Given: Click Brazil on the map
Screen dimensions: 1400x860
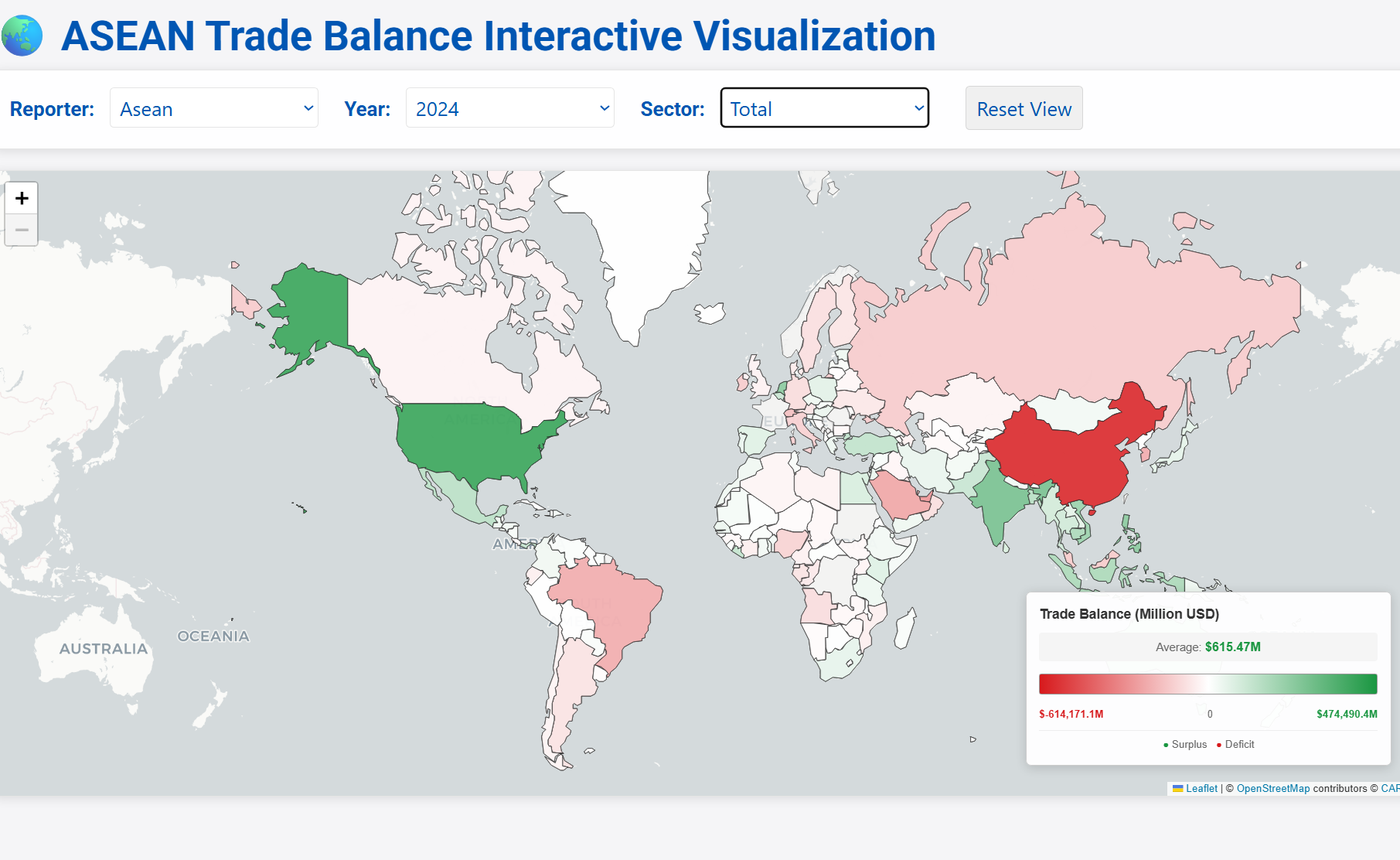Looking at the screenshot, I should click(611, 603).
